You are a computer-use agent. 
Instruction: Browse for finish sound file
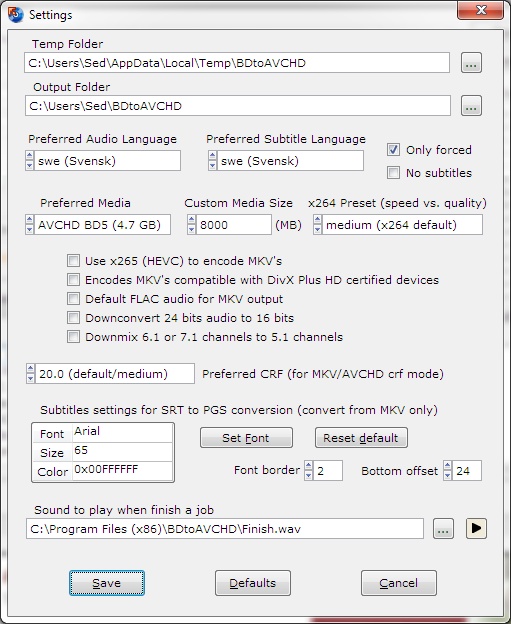(443, 529)
